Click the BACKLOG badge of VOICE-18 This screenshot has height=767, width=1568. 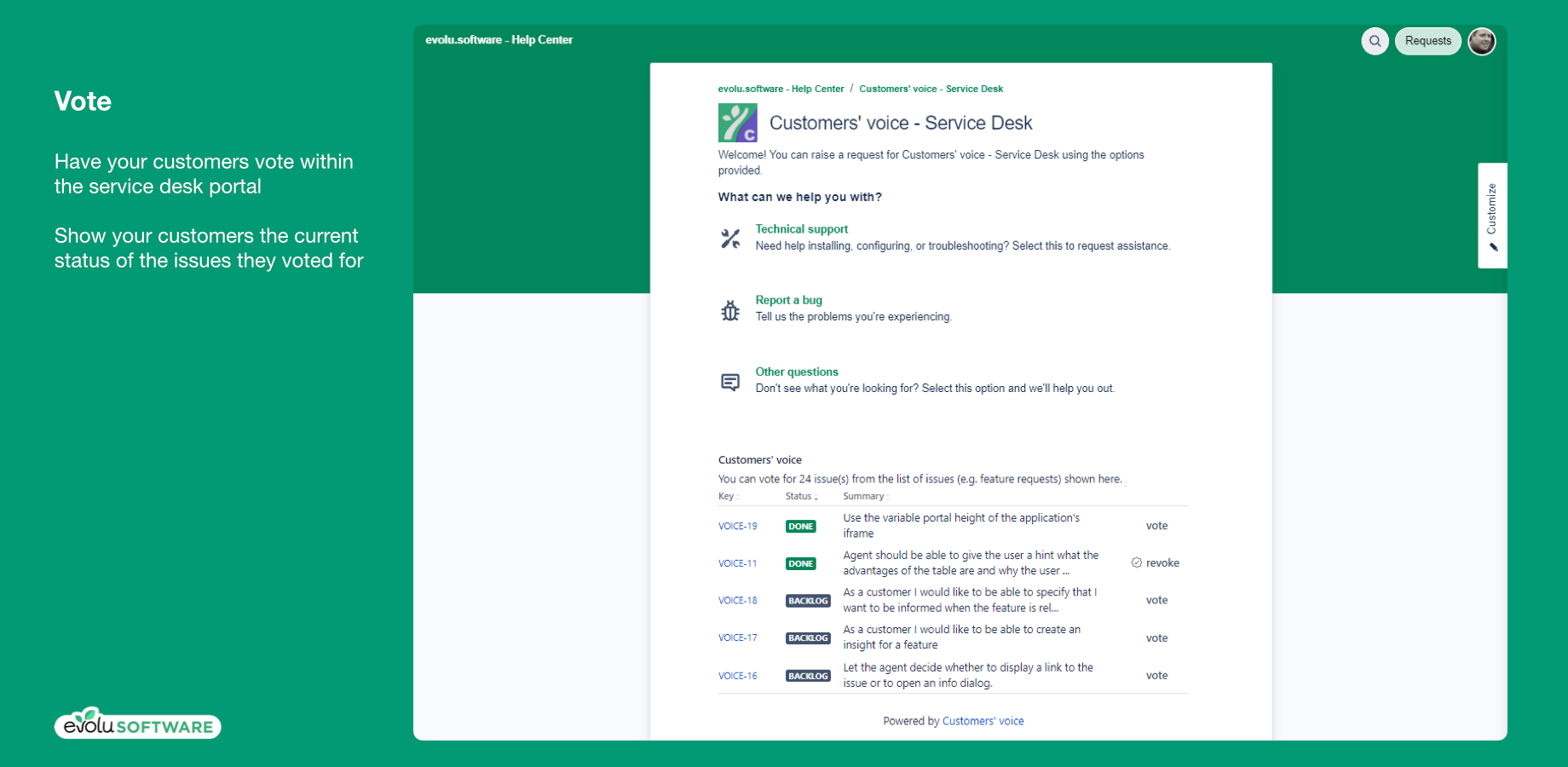808,601
